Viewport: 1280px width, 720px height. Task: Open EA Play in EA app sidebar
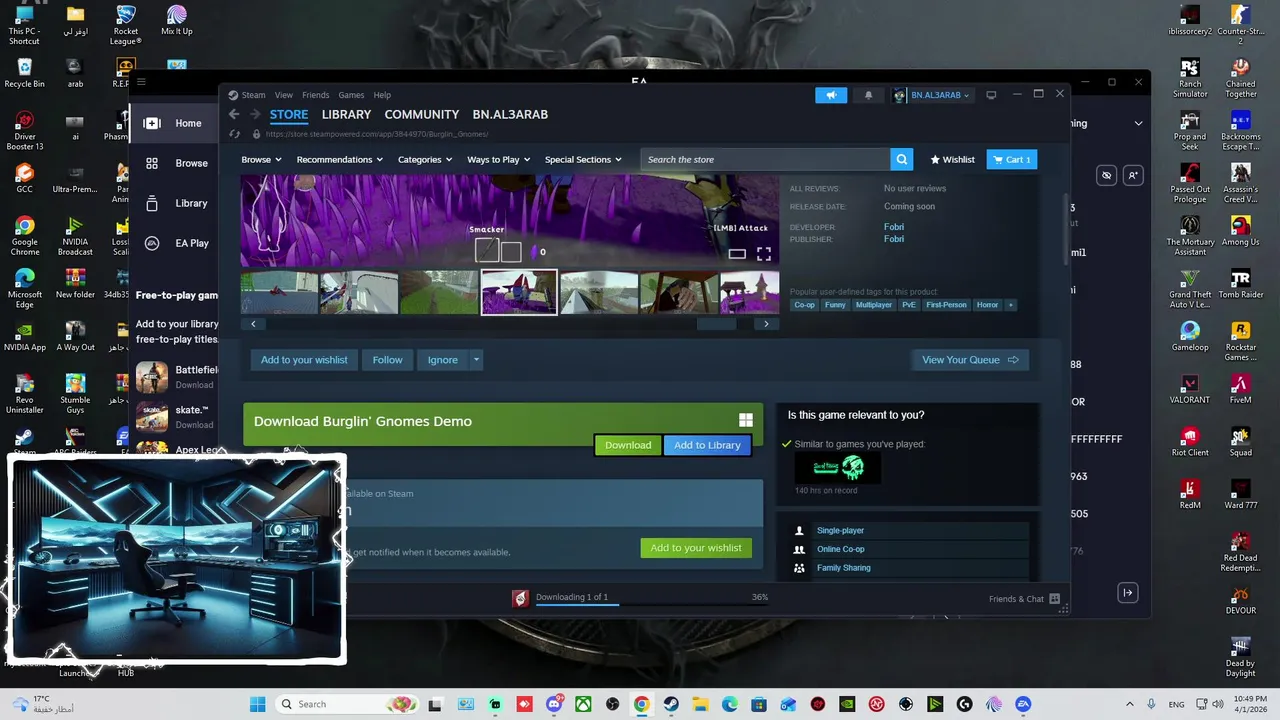[x=152, y=243]
